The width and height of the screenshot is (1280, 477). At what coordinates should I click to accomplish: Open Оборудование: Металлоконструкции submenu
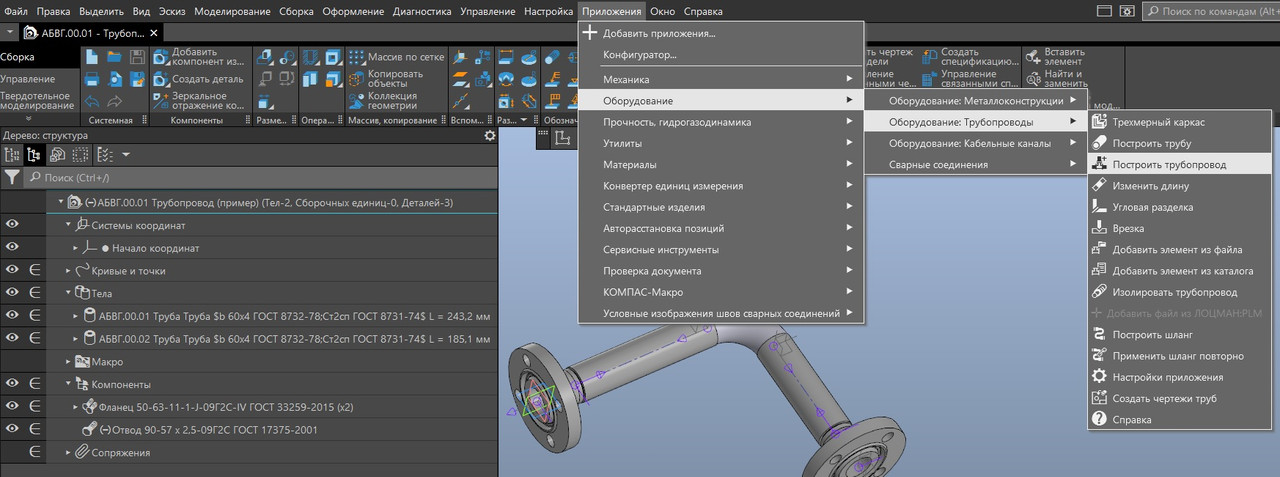pyautogui.click(x=976, y=100)
